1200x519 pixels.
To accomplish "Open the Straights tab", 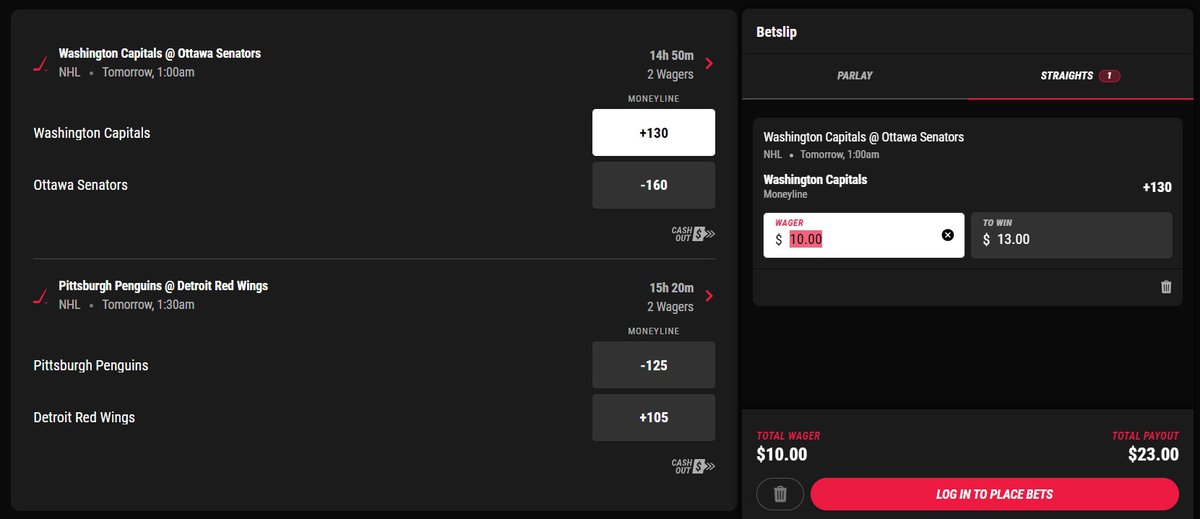I will tap(1081, 76).
